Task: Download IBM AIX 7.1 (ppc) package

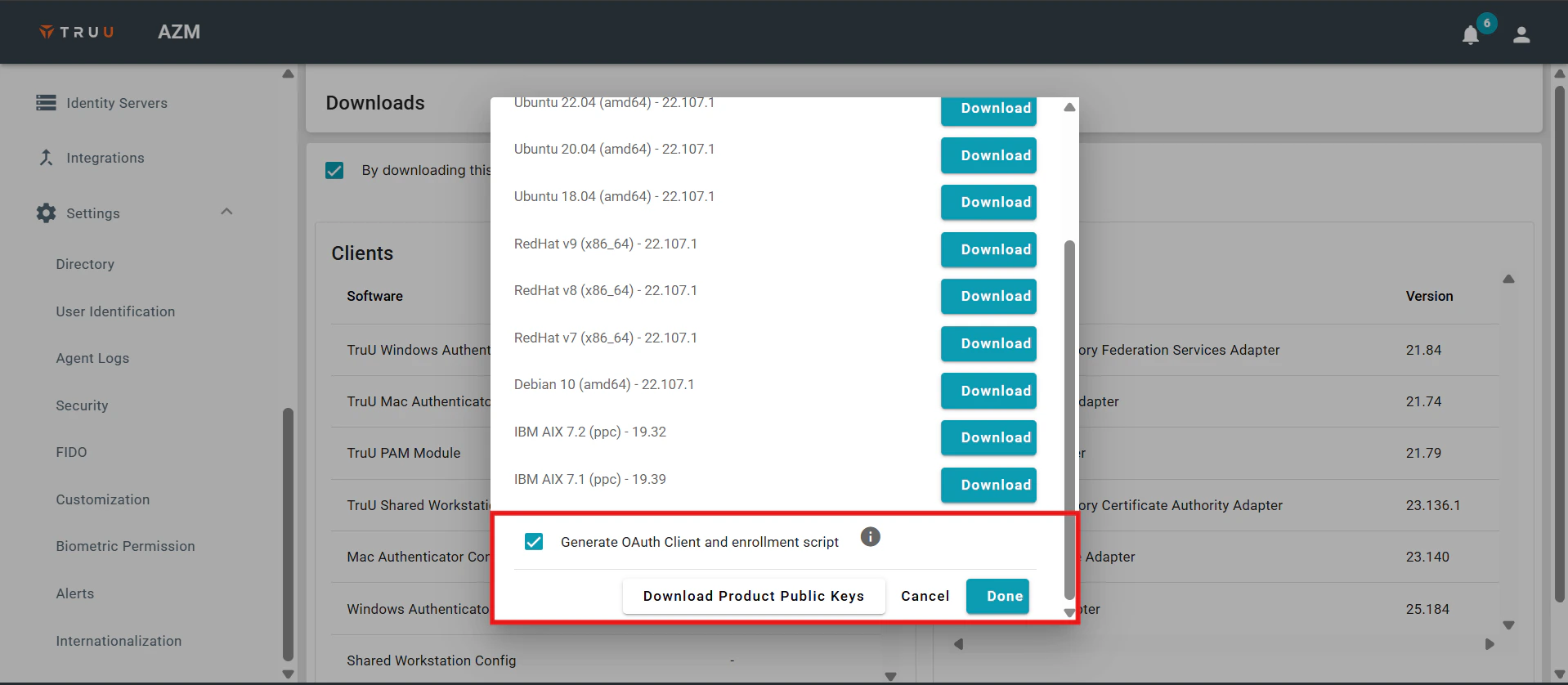Action: tap(988, 485)
